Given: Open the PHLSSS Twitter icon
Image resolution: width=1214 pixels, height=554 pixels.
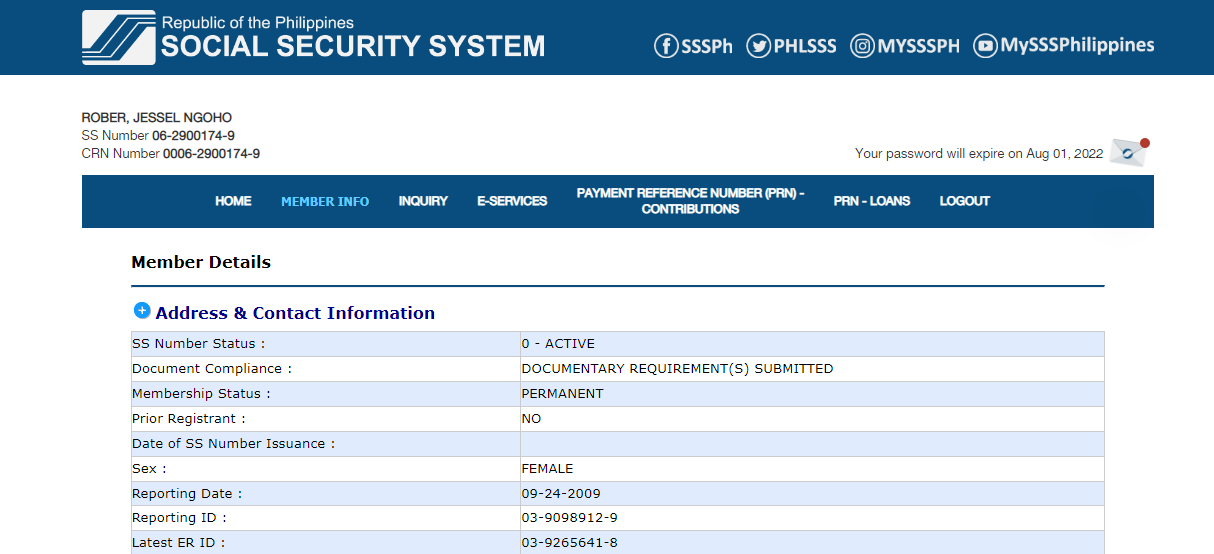Looking at the screenshot, I should click(759, 46).
